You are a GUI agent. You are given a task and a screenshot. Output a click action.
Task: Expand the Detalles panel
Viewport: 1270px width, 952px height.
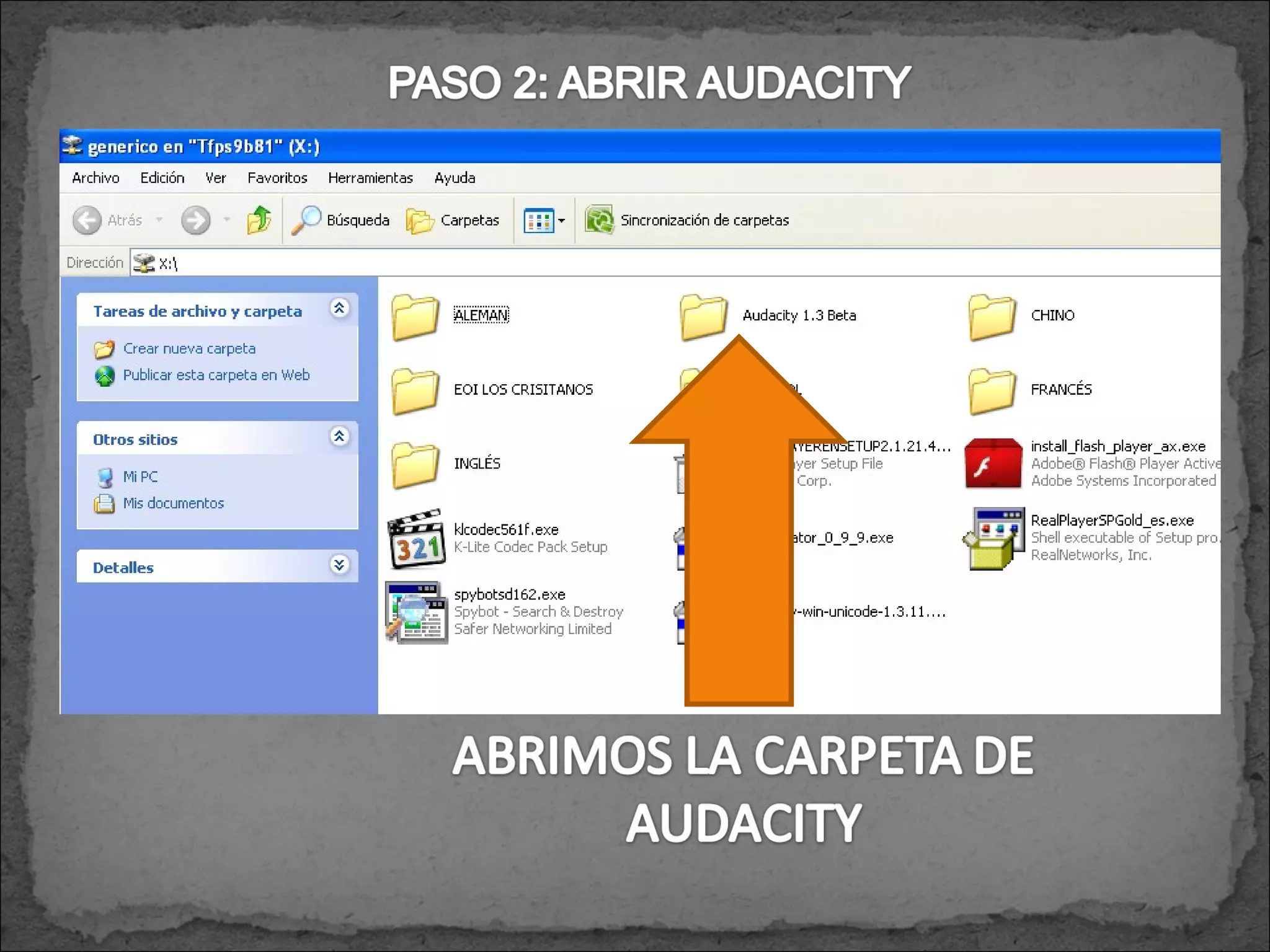(339, 565)
